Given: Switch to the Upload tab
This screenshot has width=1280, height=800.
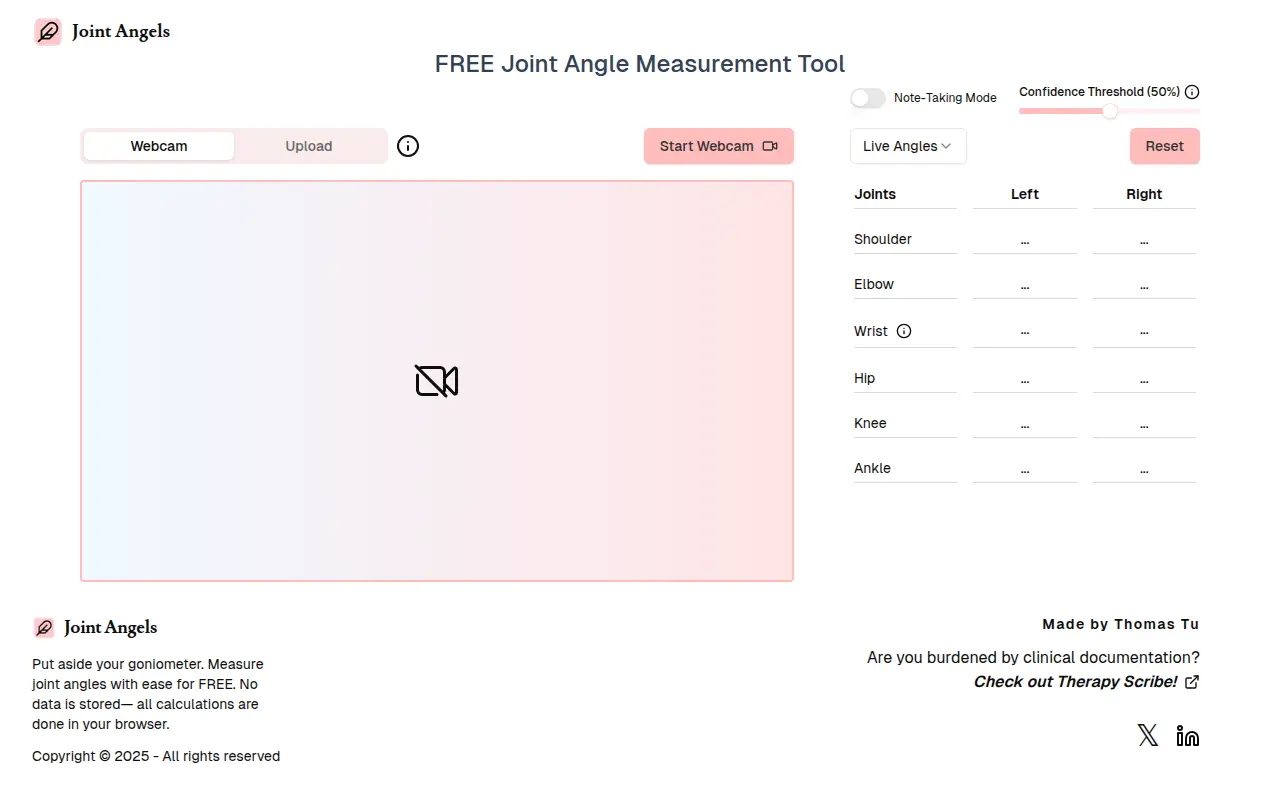Looking at the screenshot, I should 309,146.
